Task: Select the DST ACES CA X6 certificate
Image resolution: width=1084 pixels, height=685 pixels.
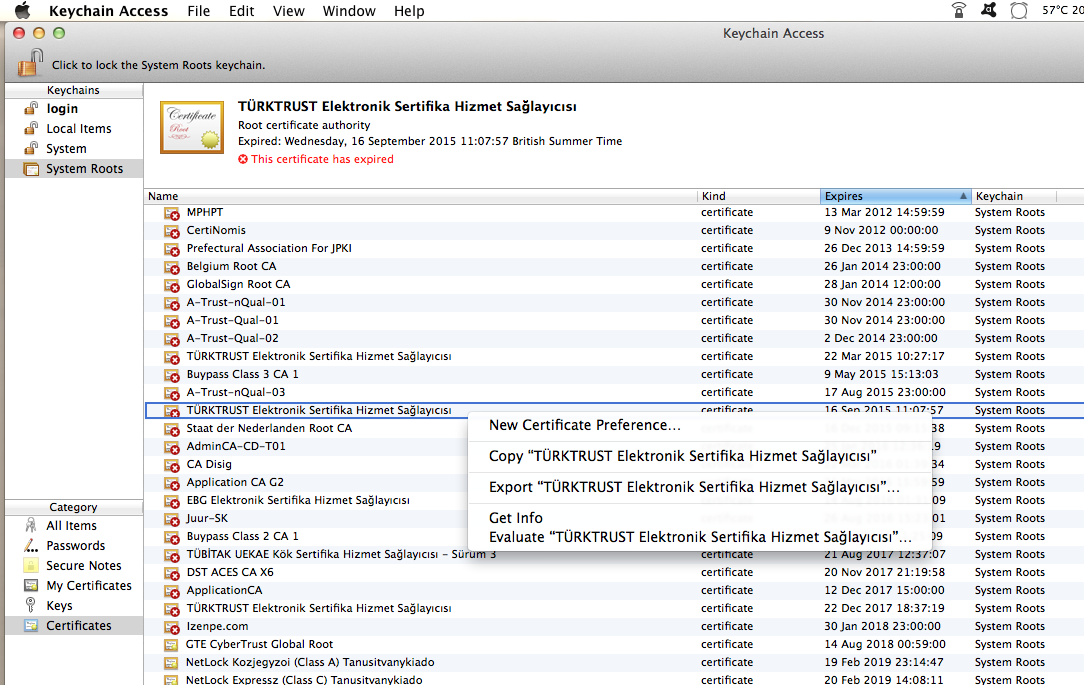Action: click(614, 572)
